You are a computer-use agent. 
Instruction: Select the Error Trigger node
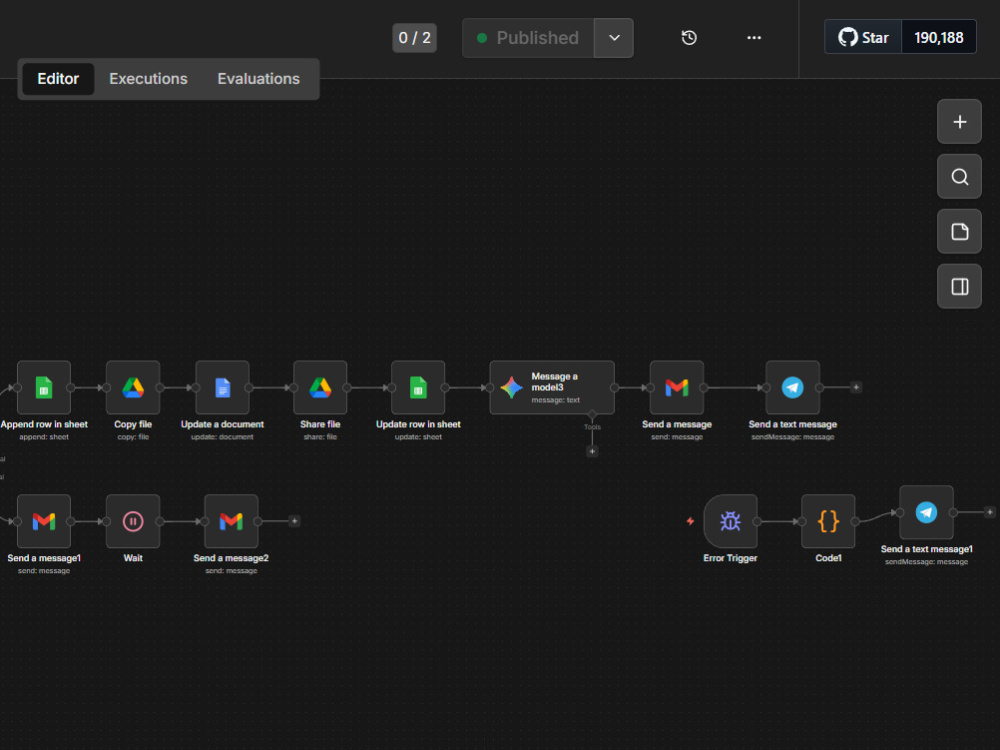[x=730, y=521]
